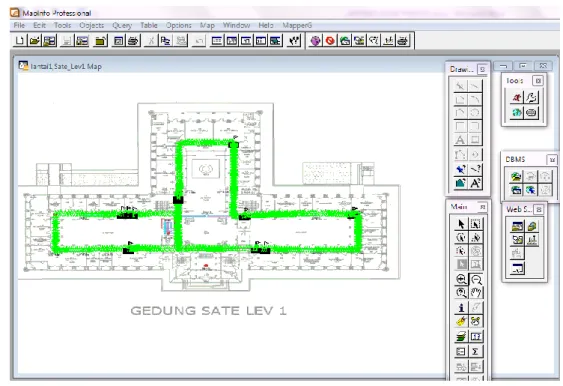Select the Polygon Select tool
The image size is (563, 386).
click(x=476, y=237)
